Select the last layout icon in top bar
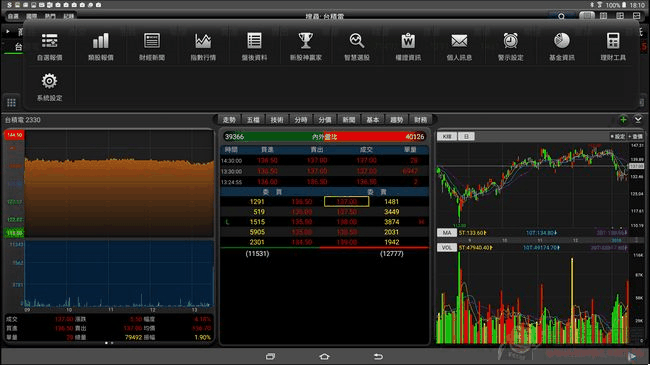Image resolution: width=650 pixels, height=365 pixels. pyautogui.click(x=636, y=16)
